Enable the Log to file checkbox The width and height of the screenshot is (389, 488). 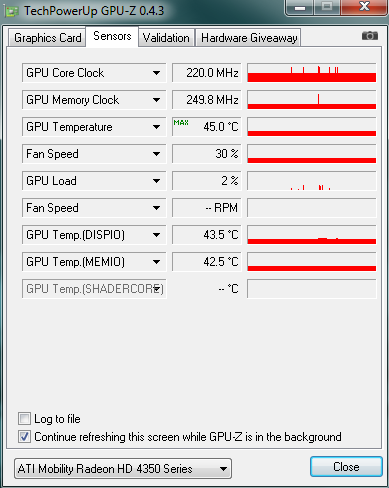(24, 418)
